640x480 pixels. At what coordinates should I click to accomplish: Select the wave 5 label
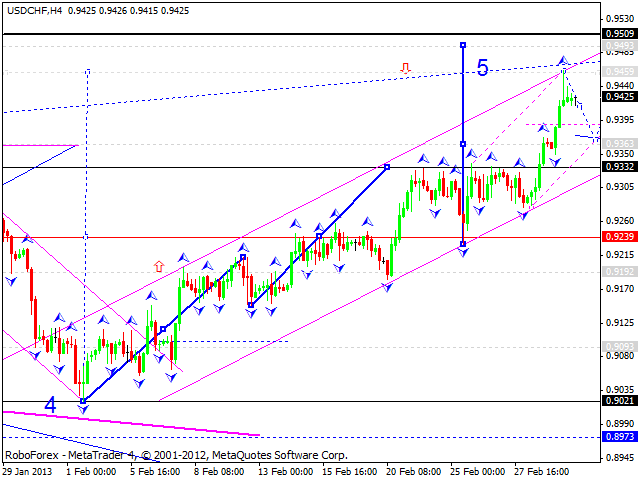click(x=482, y=68)
